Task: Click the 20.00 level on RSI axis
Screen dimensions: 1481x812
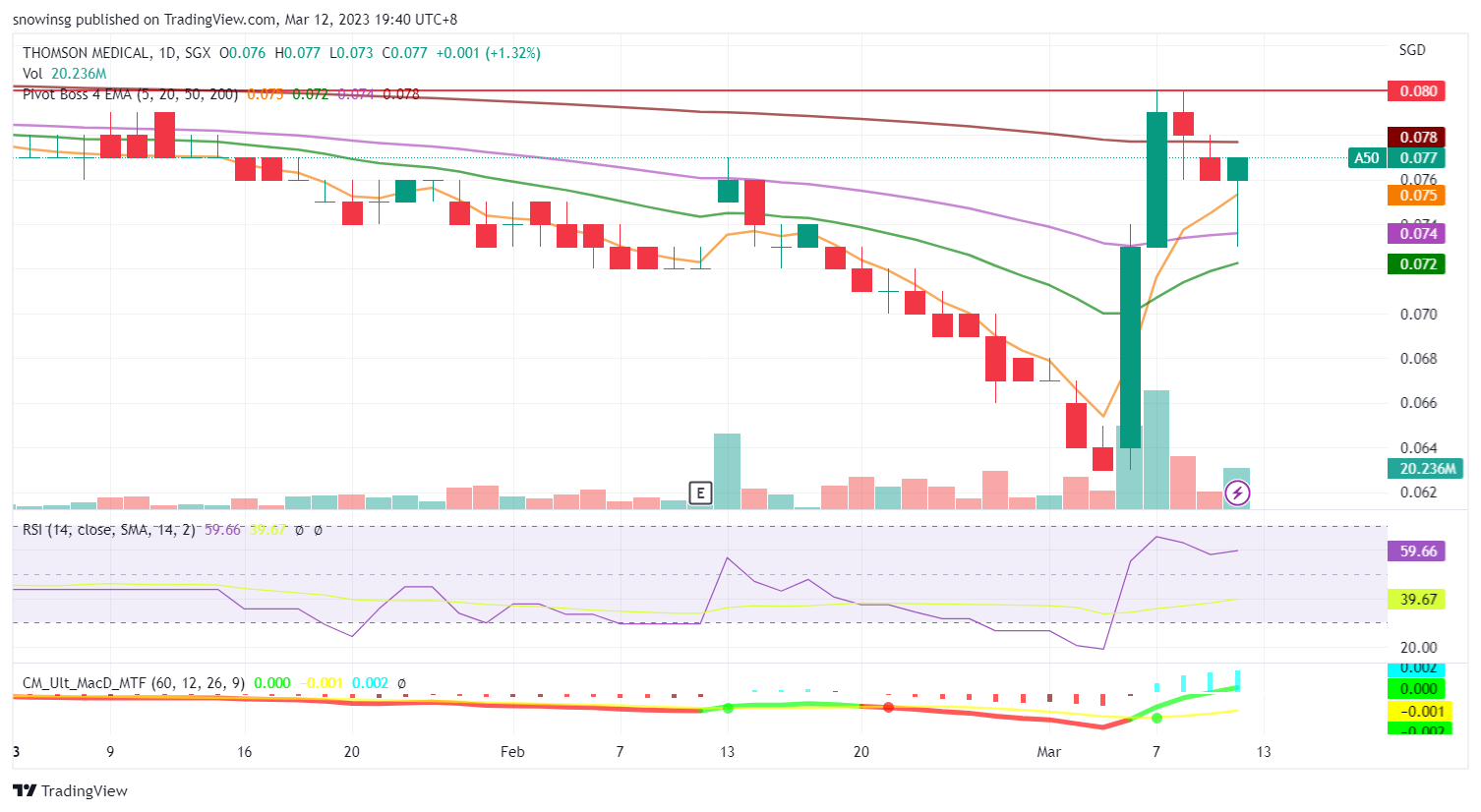Action: [x=1418, y=647]
